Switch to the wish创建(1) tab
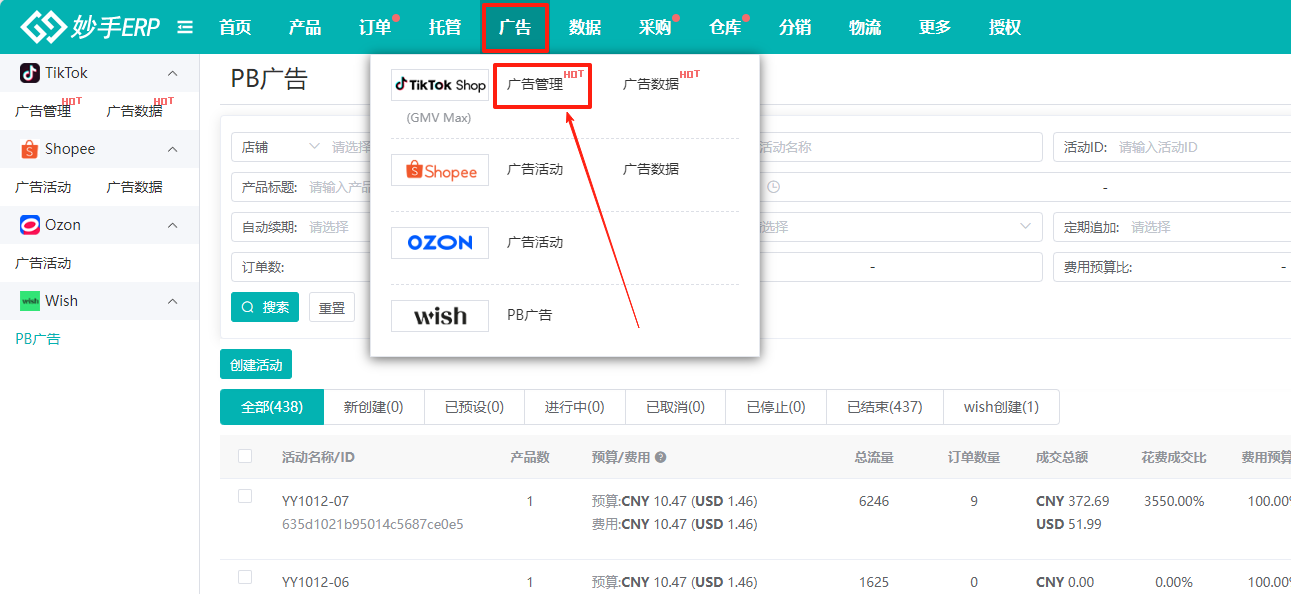 (x=1001, y=407)
